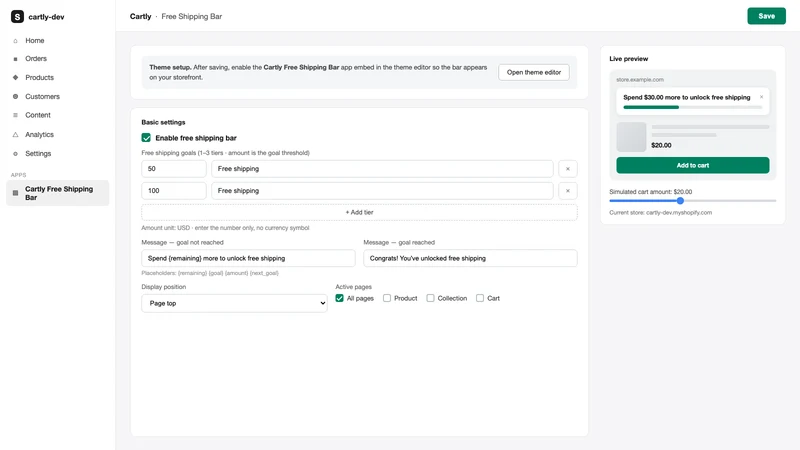Image resolution: width=800 pixels, height=450 pixels.
Task: Click the first tier amount field with 50
Action: (x=173, y=169)
